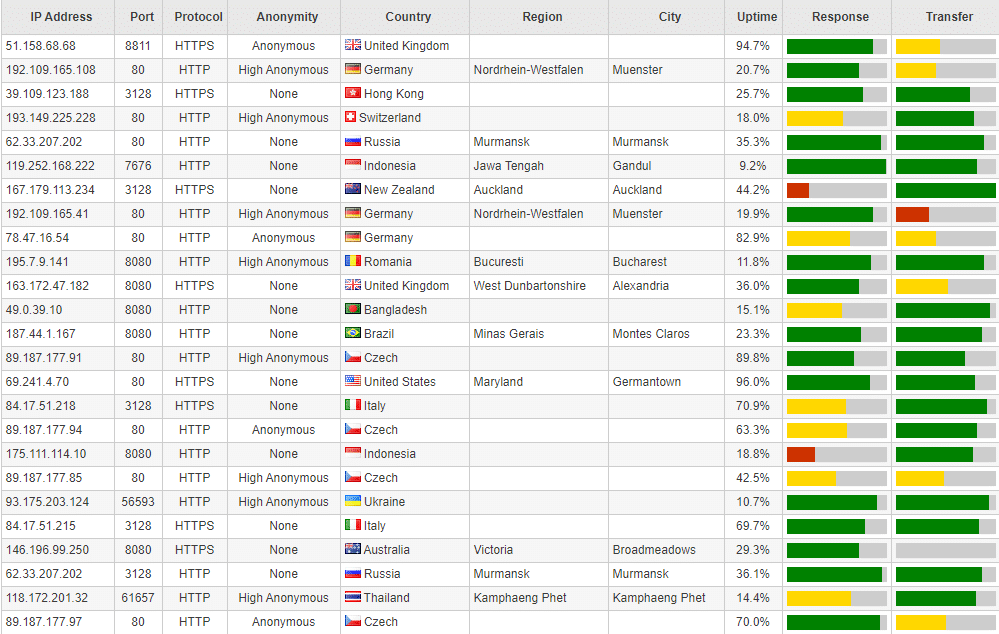Click port 56593 cell
Screen dimensions: 999x634
(138, 501)
